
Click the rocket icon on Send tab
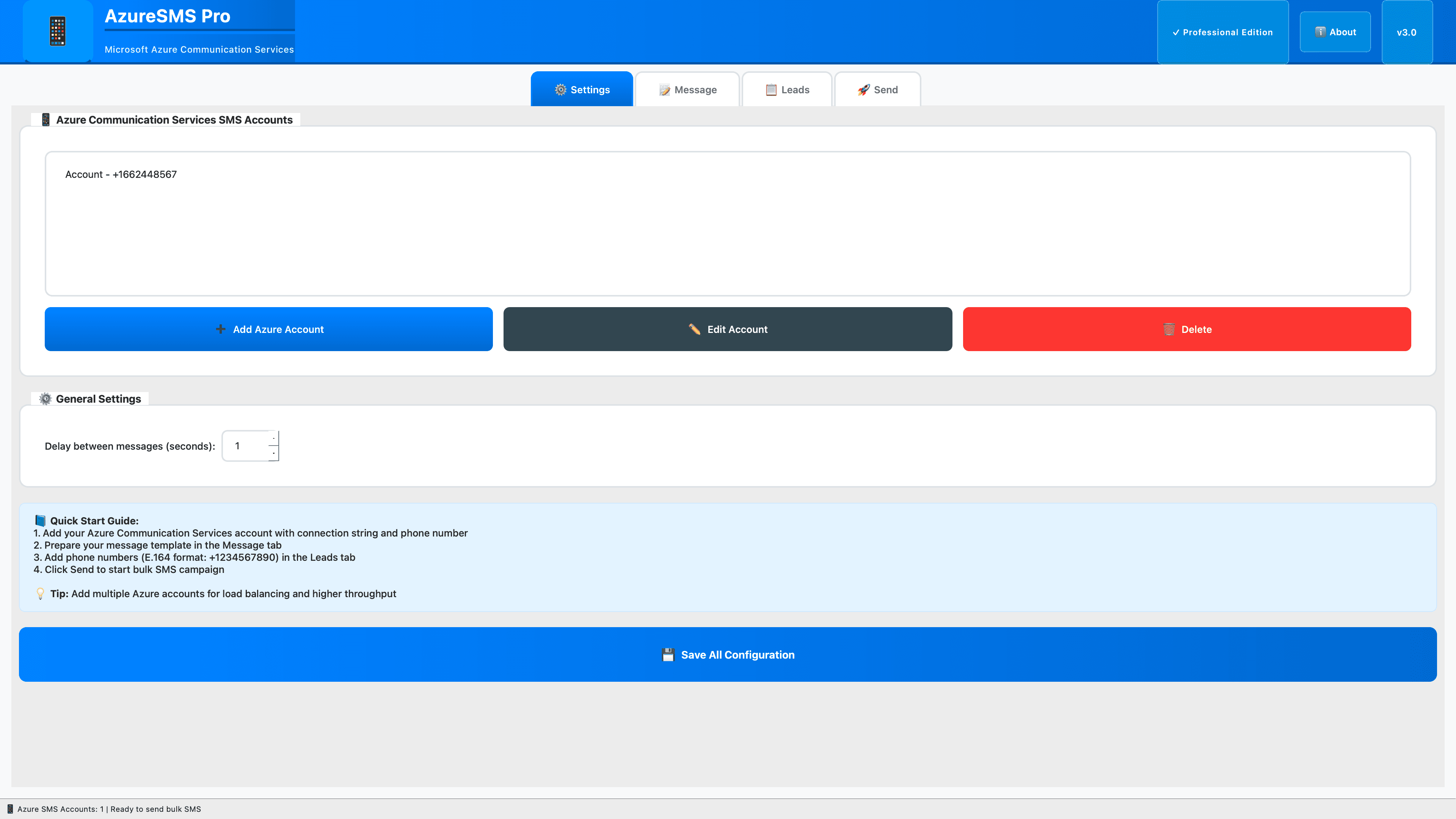[863, 90]
